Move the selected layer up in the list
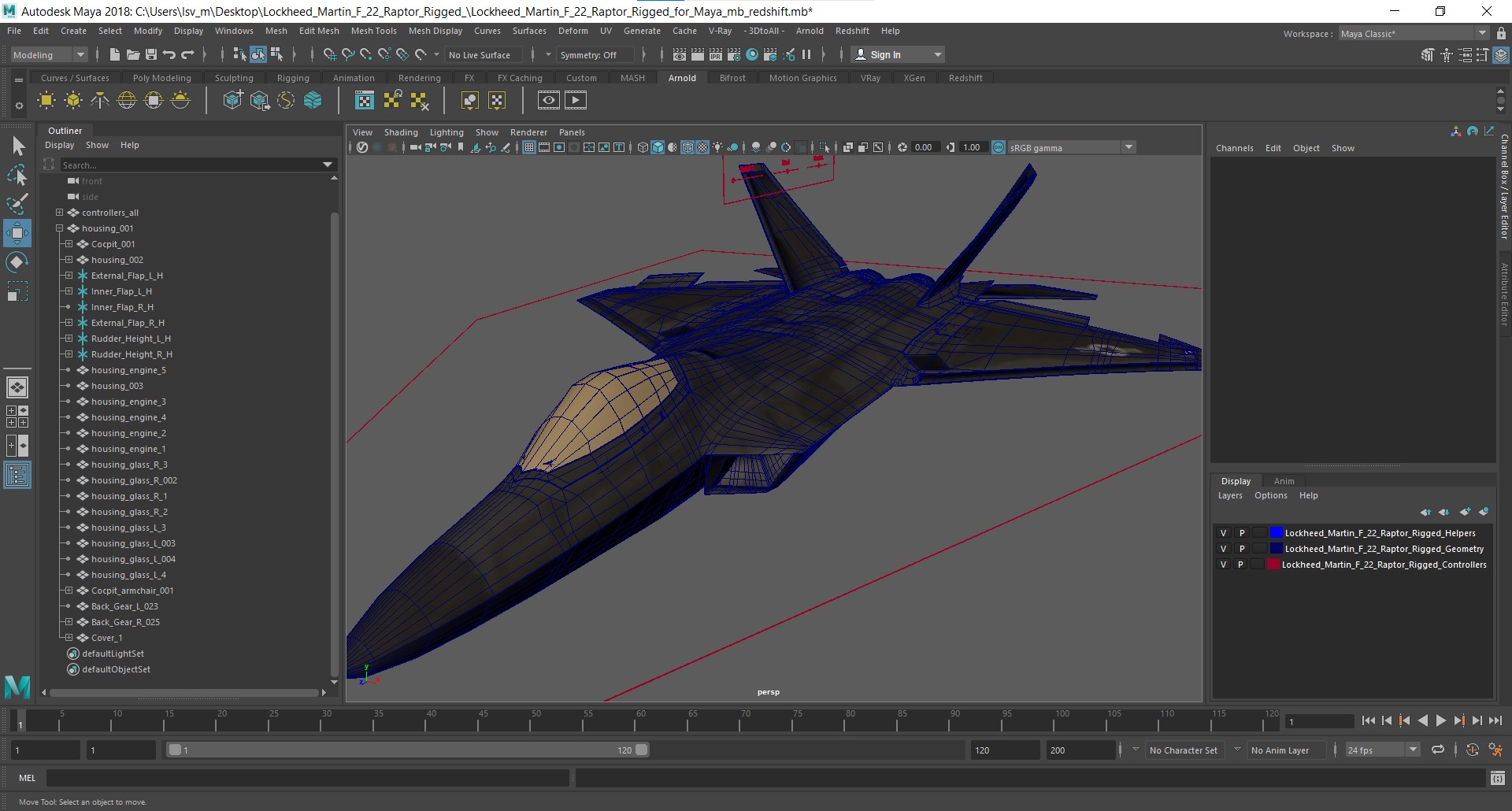The height and width of the screenshot is (811, 1512). tap(1425, 512)
